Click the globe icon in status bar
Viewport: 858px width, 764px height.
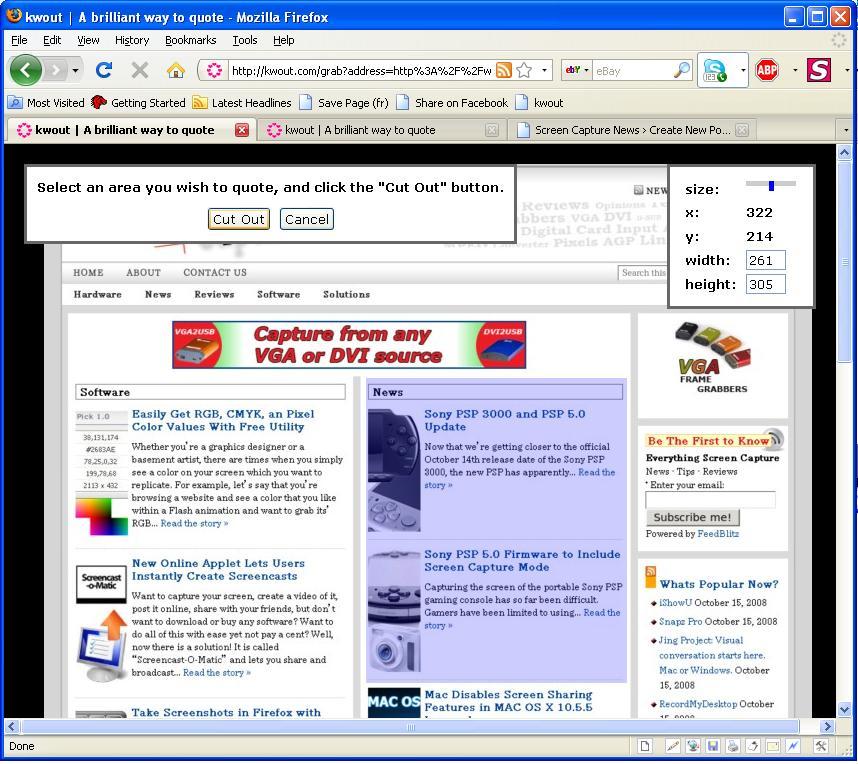point(693,746)
